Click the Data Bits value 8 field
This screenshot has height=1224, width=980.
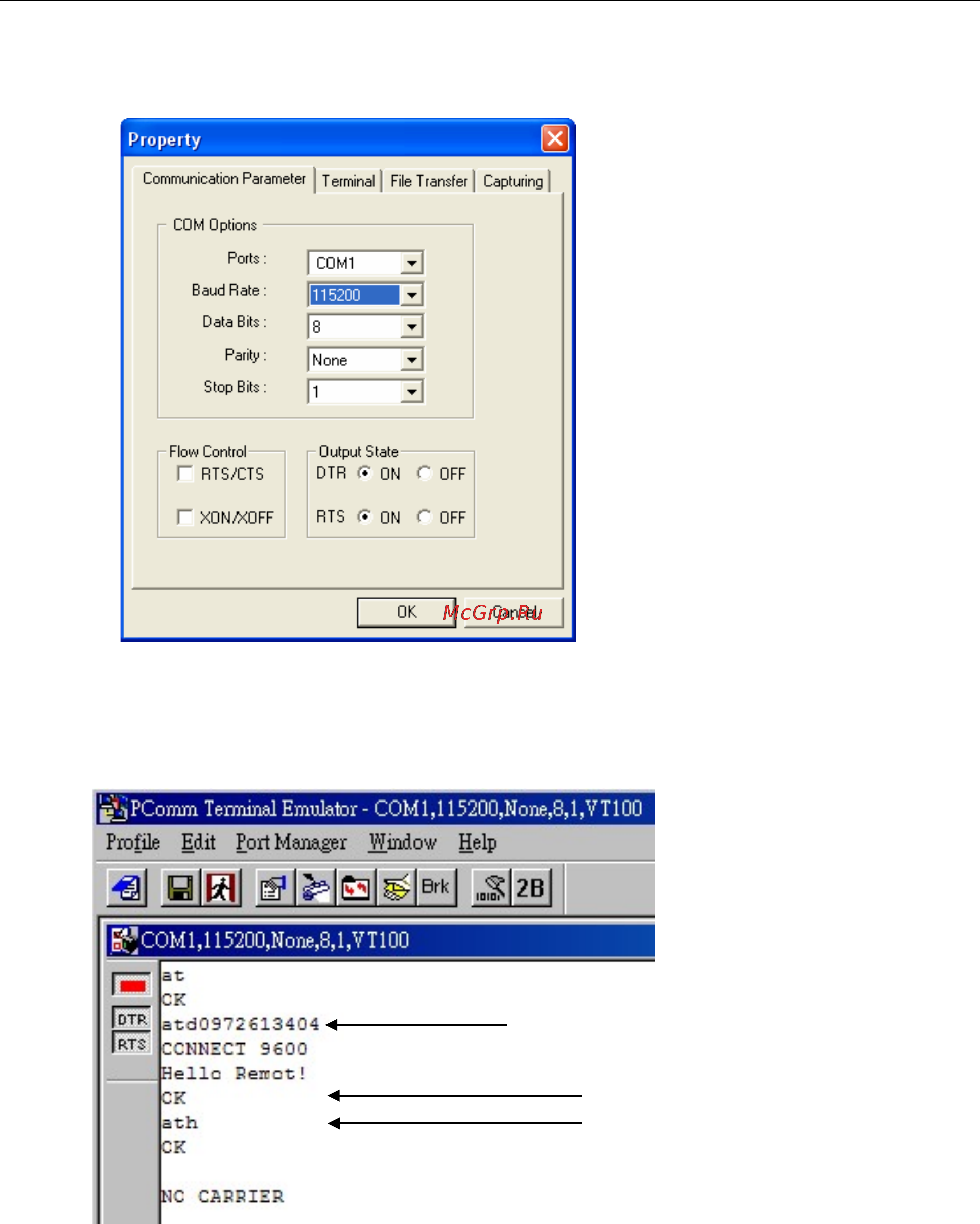(355, 326)
